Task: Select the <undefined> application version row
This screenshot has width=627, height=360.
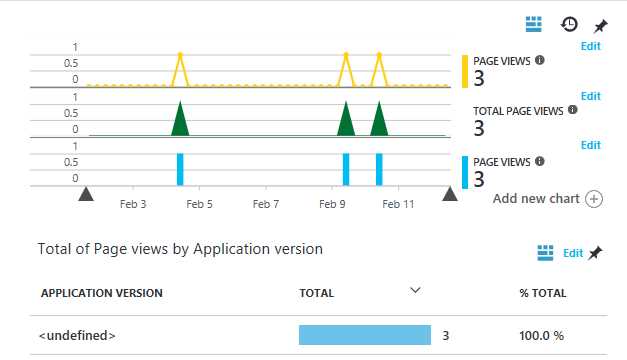Action: [319, 335]
